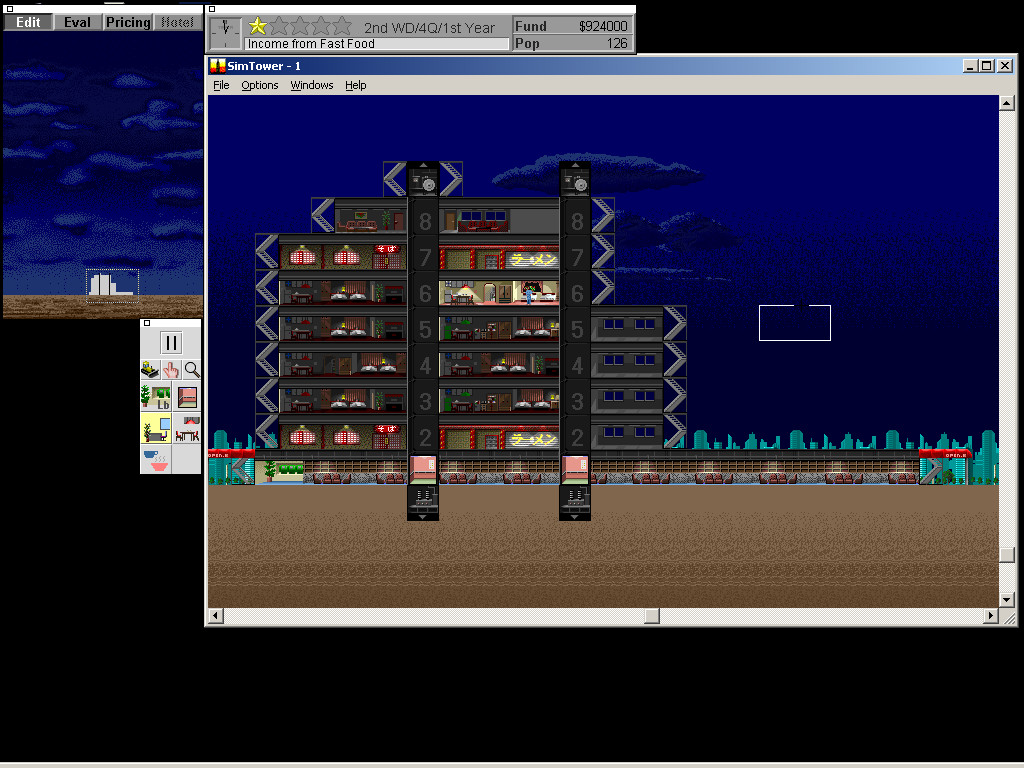Viewport: 1024px width, 768px height.
Task: Click the red soba shop sign on floor 7
Action: (x=387, y=249)
